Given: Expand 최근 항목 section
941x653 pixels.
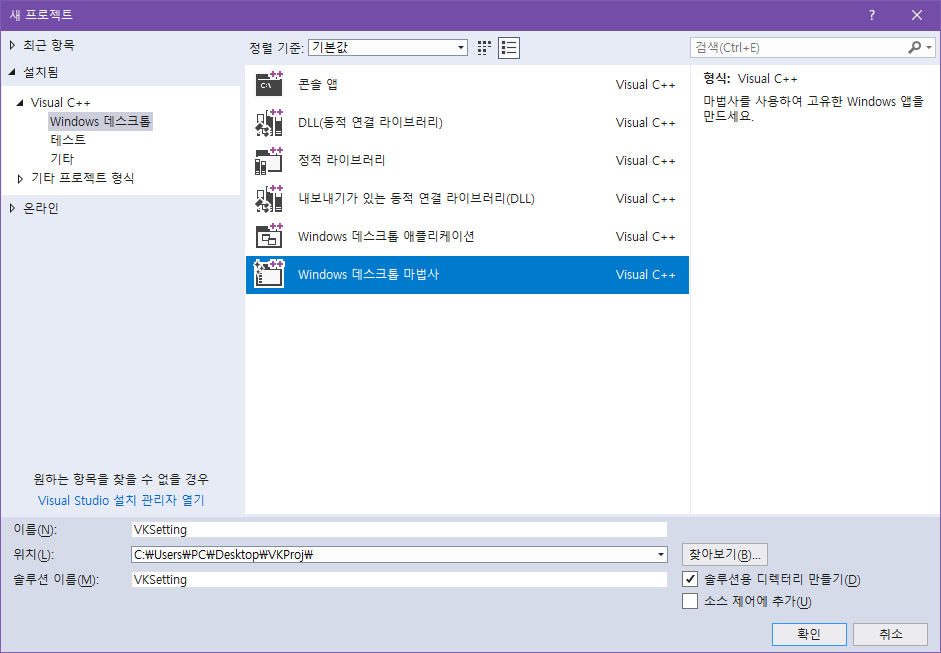Looking at the screenshot, I should pos(13,45).
